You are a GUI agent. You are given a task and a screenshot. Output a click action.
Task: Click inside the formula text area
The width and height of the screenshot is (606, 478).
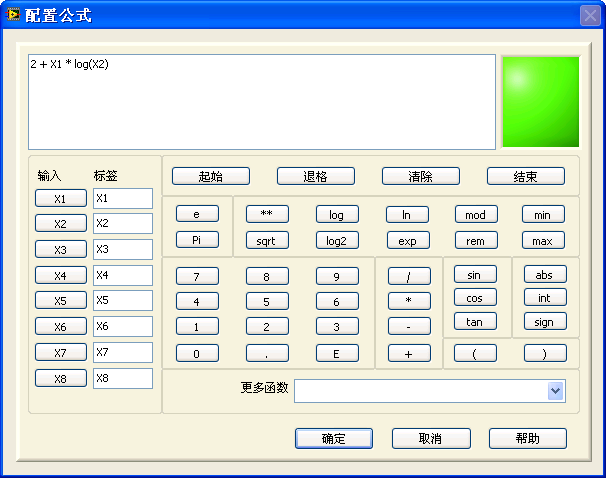tap(262, 102)
